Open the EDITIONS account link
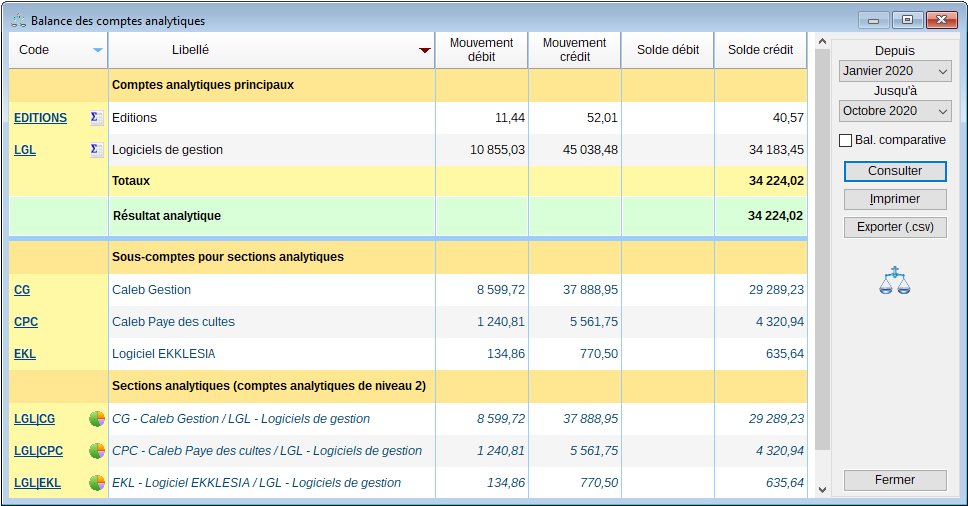The height and width of the screenshot is (506, 968). 40,118
